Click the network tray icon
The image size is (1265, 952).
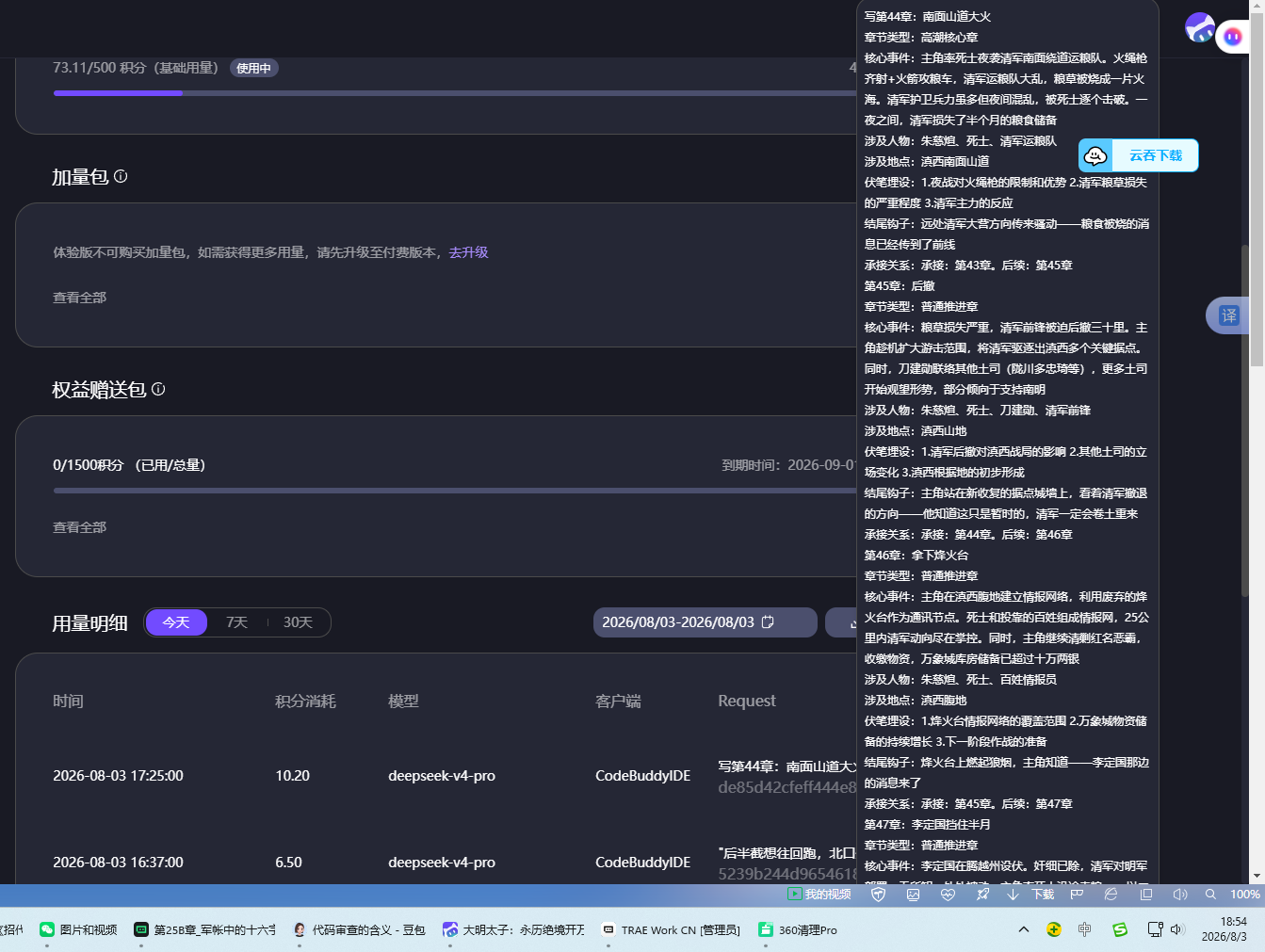point(1155,929)
